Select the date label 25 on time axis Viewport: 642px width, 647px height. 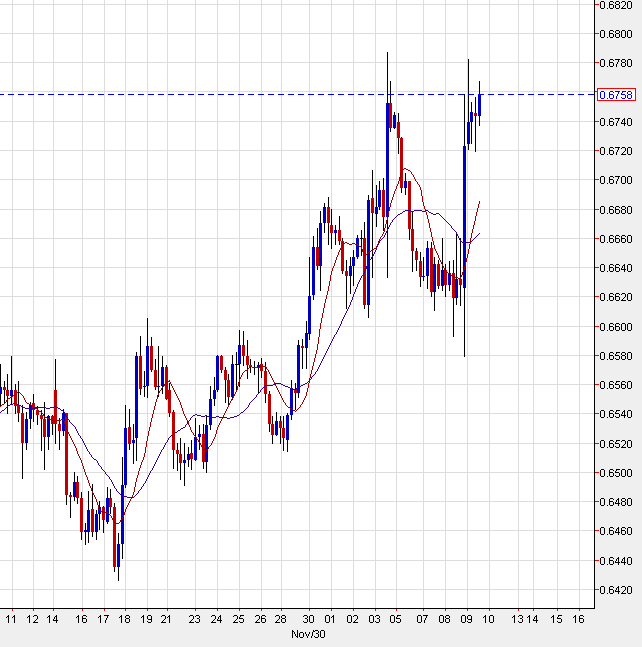[238, 619]
